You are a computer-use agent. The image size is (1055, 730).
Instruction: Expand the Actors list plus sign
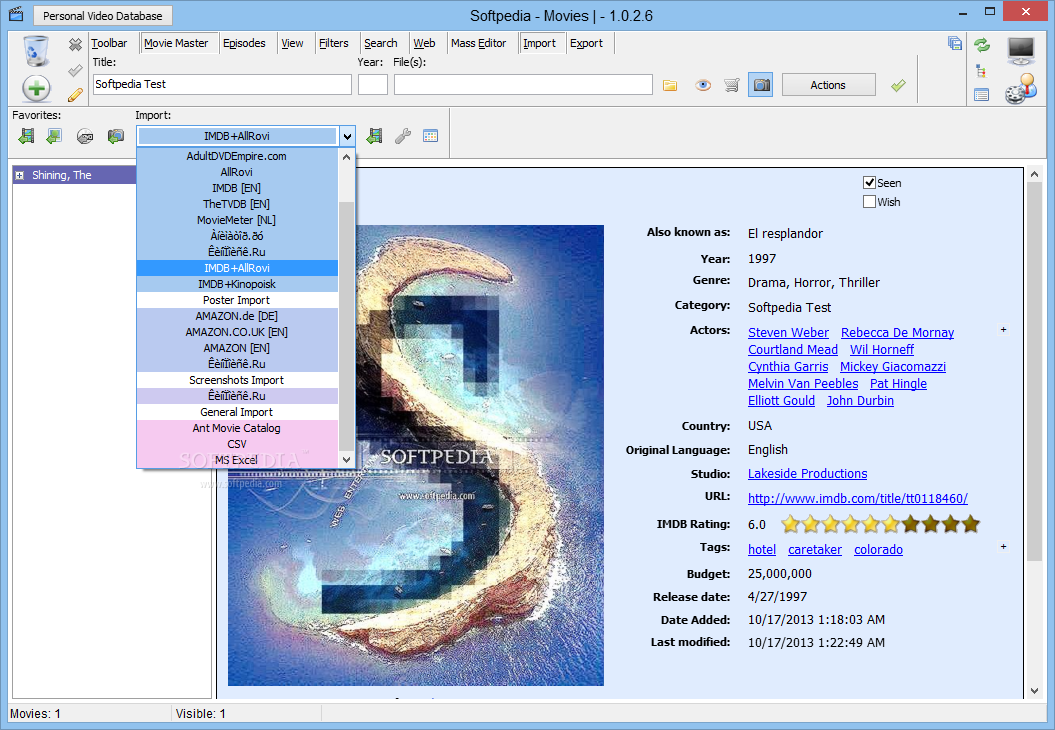coord(1003,330)
